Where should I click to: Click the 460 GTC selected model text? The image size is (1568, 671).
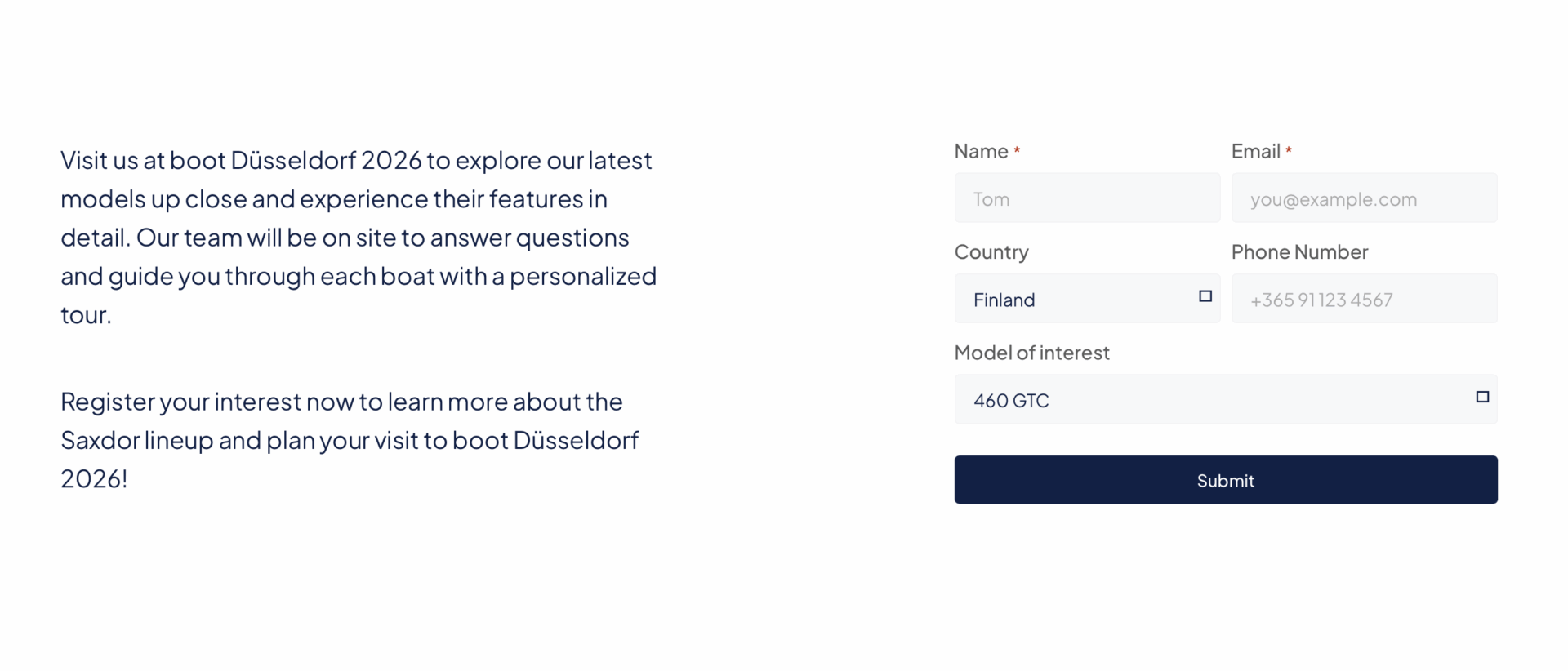click(1011, 401)
